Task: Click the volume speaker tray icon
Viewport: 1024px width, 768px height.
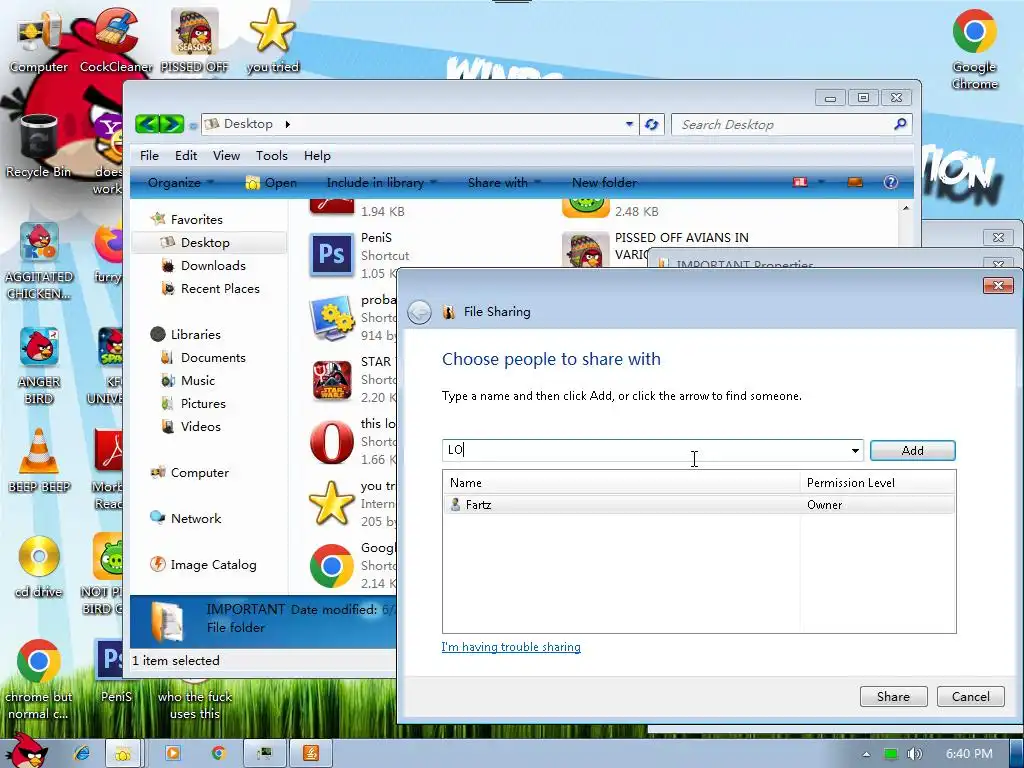Action: pyautogui.click(x=914, y=754)
